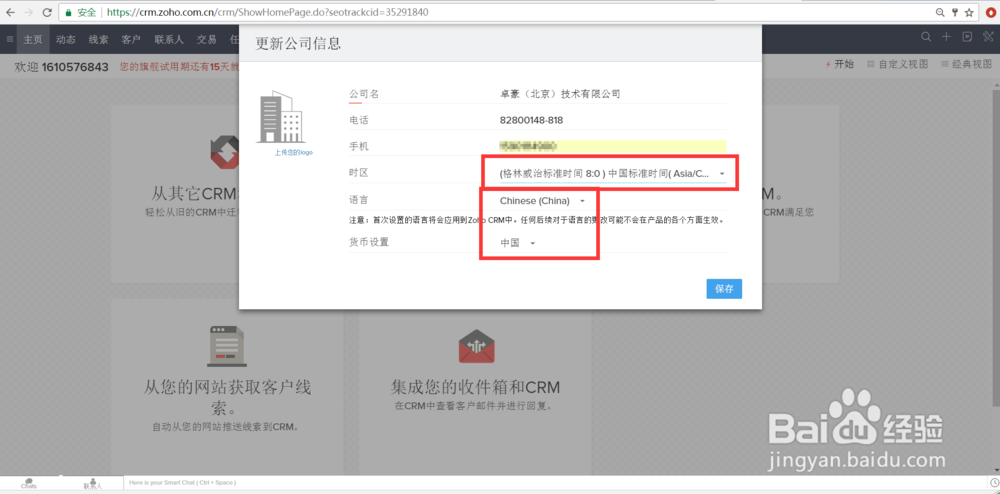Click the website form lead capture icon
This screenshot has width=1000, height=494.
pyautogui.click(x=226, y=346)
